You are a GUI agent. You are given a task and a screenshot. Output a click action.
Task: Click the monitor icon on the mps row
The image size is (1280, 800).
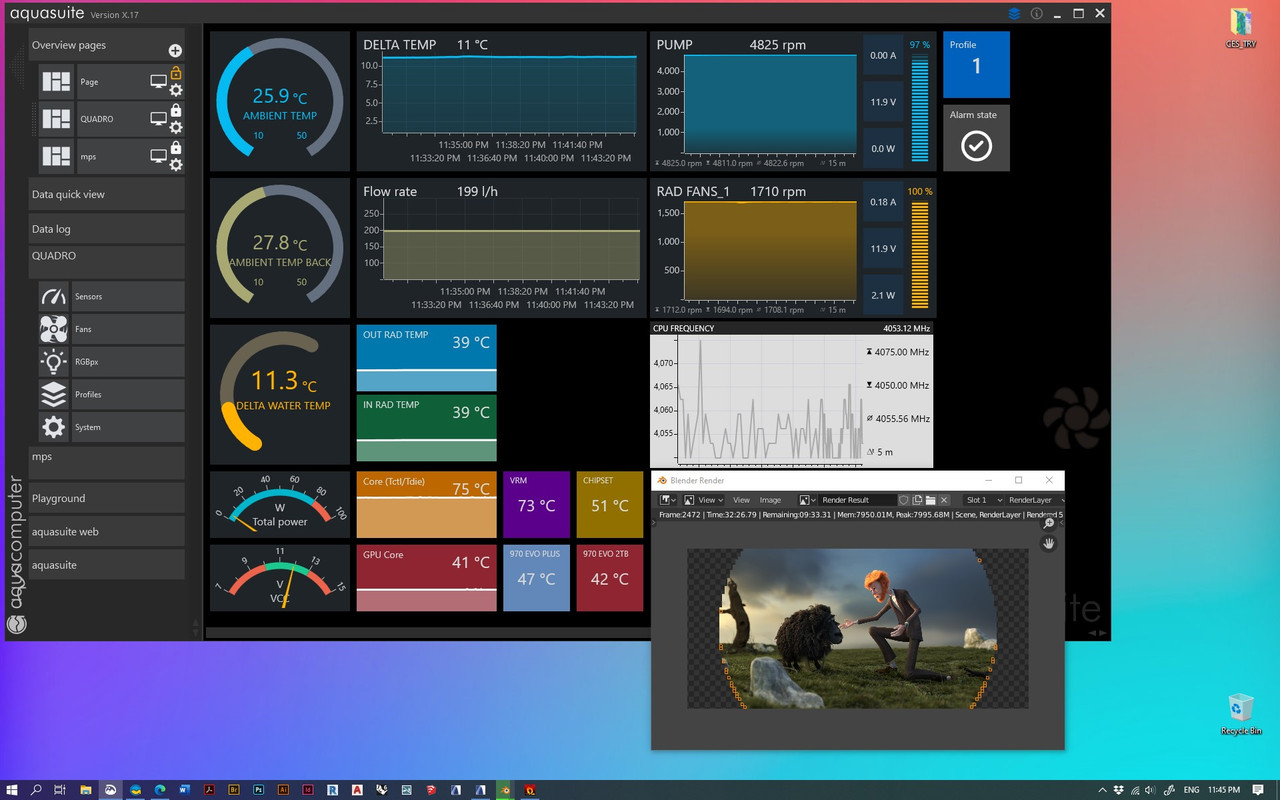(158, 155)
